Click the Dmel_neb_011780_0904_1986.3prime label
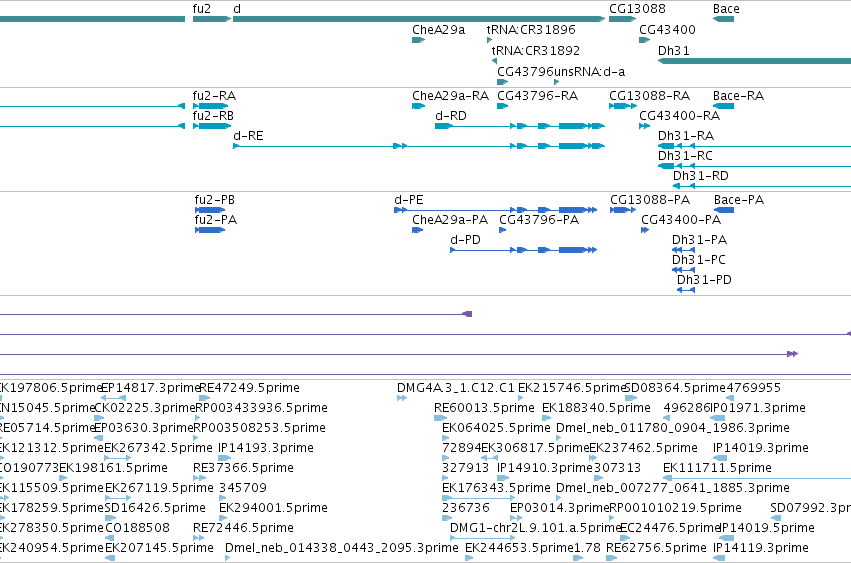 (672, 428)
